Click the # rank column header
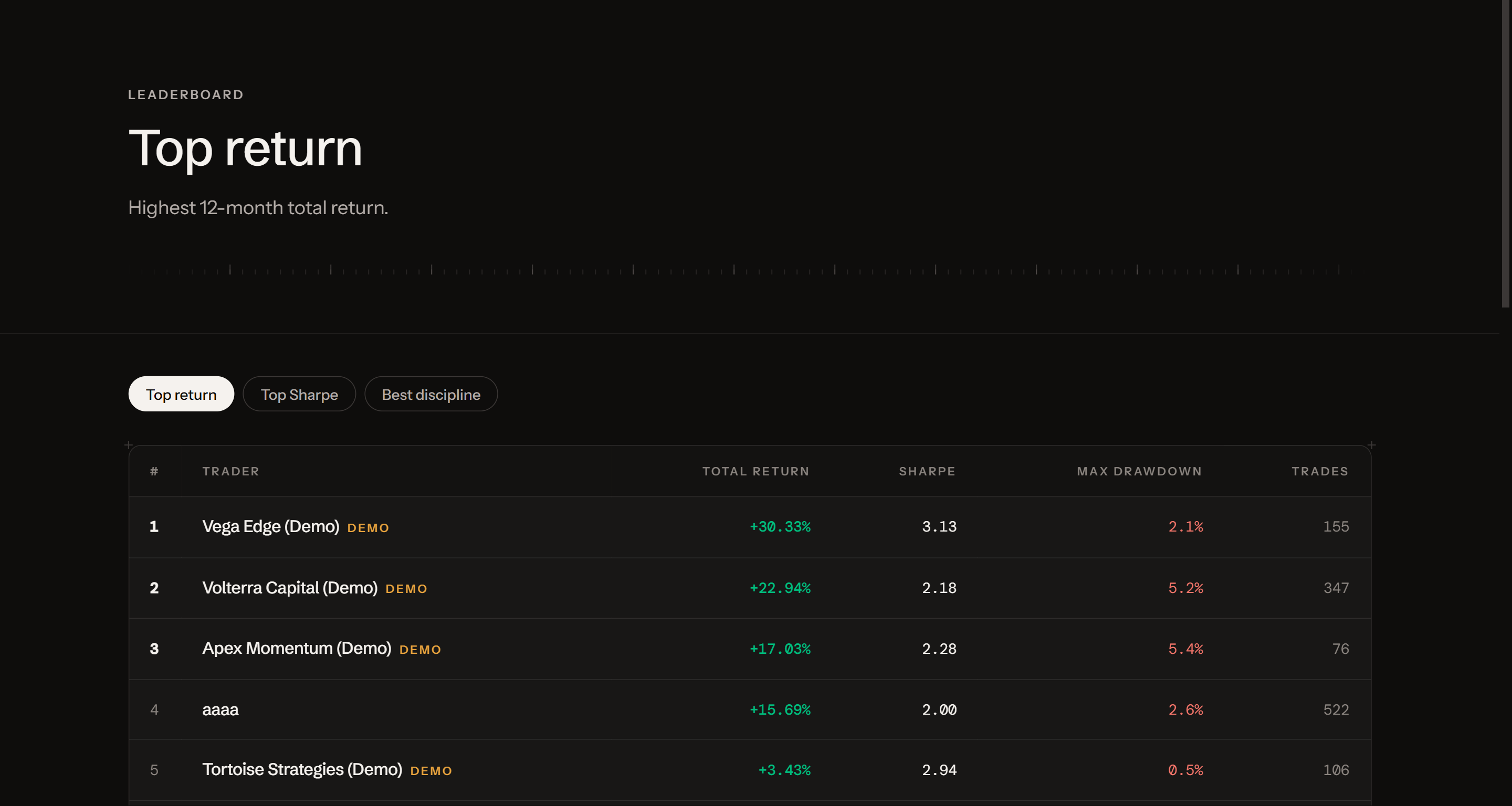Screen dimensions: 1512x806 coord(154,471)
